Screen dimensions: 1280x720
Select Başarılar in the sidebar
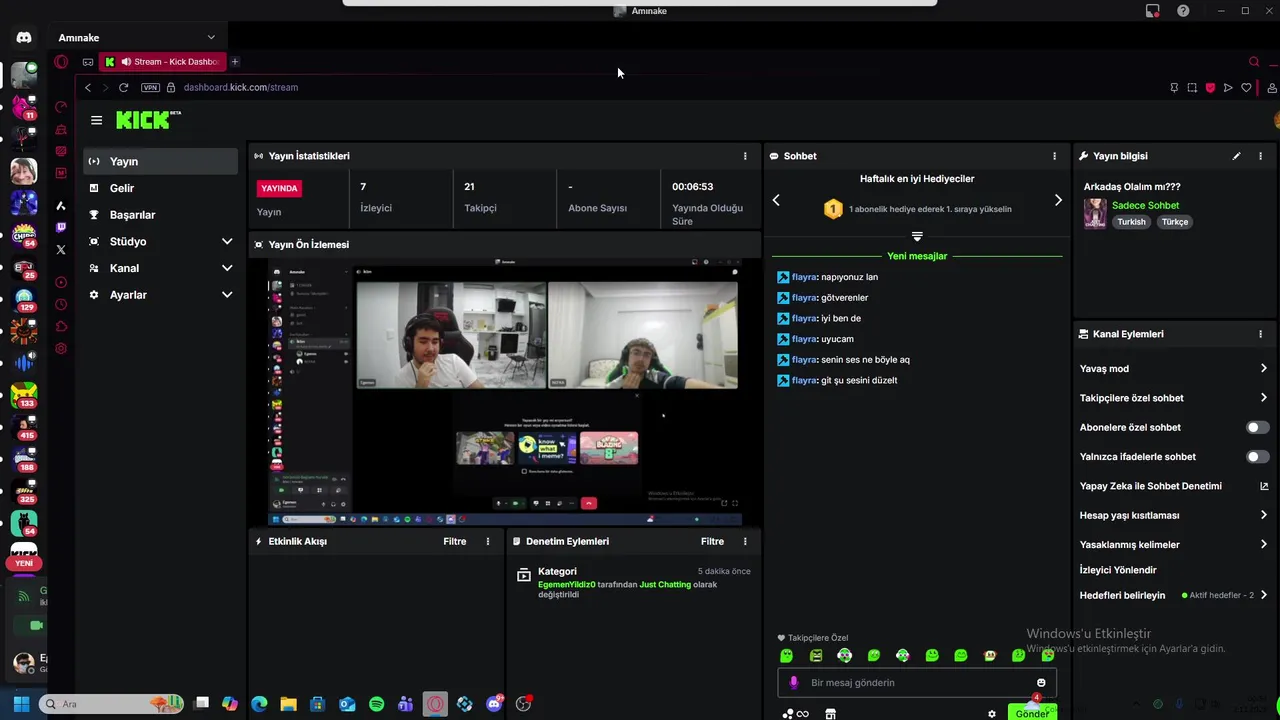tap(161, 215)
